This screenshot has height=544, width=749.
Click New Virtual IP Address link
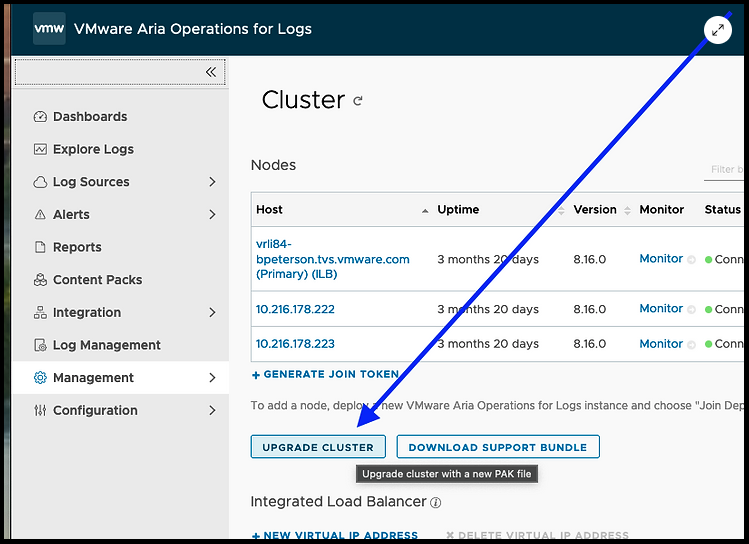pos(341,535)
